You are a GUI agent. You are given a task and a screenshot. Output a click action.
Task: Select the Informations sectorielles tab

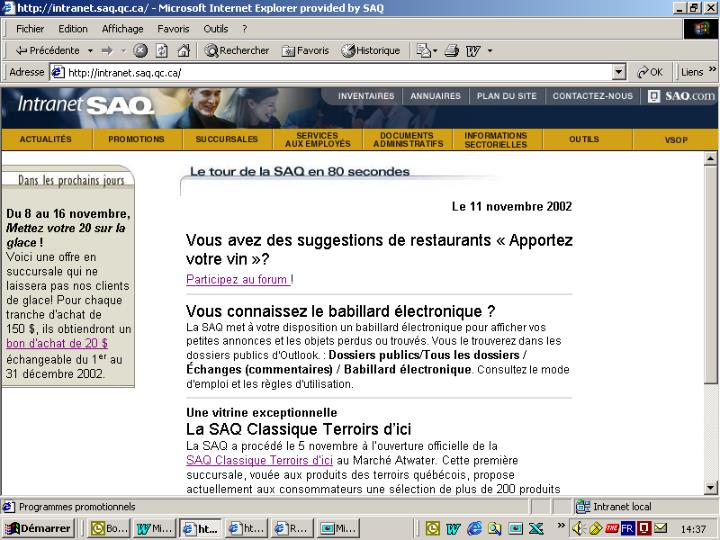[x=496, y=140]
